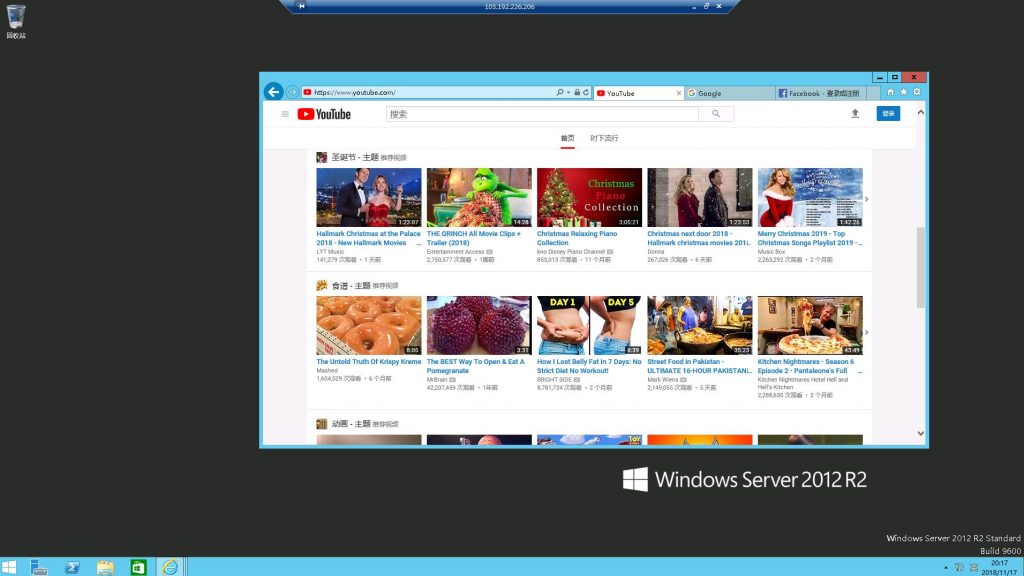1024x576 pixels.
Task: Open Merry Christmas 2019 playlist thumbnail
Action: pyautogui.click(x=810, y=197)
